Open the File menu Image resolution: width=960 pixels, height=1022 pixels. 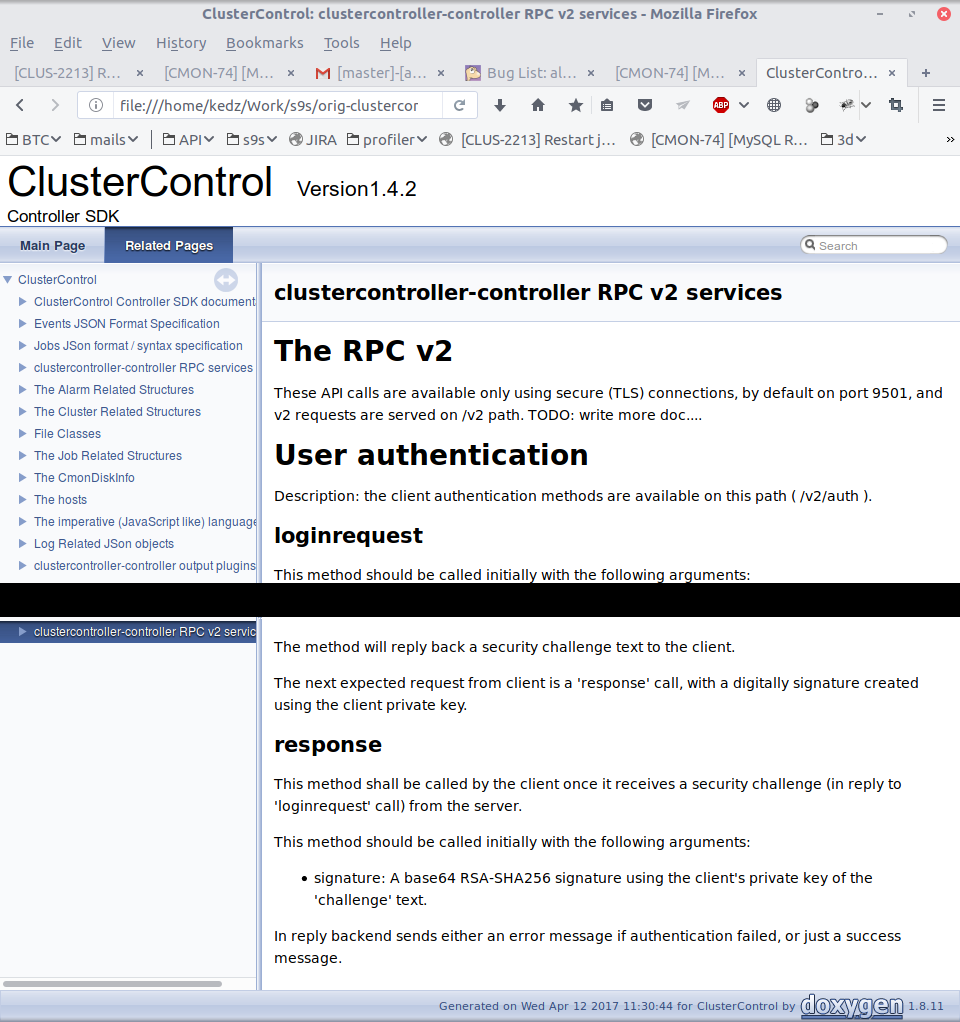tap(22, 43)
